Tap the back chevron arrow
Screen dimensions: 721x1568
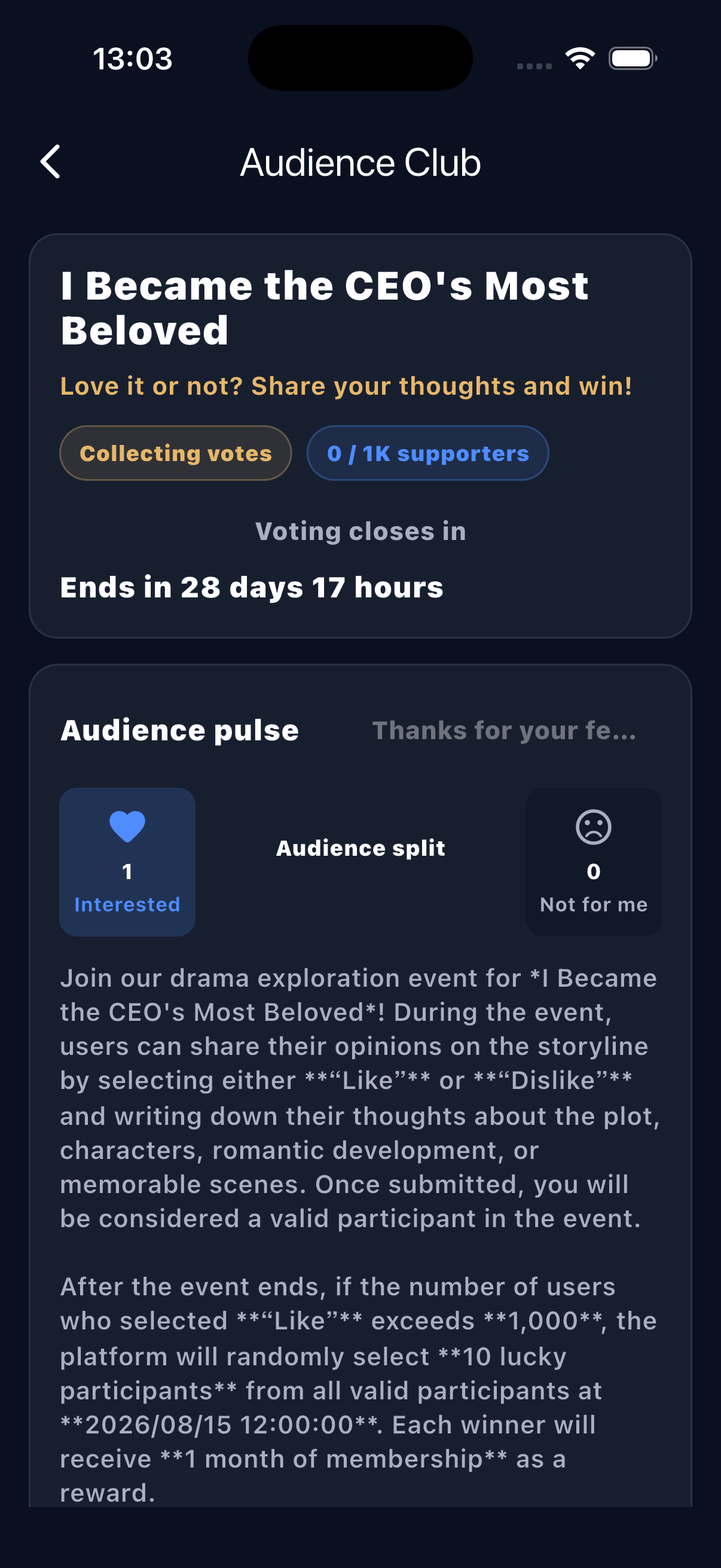pyautogui.click(x=50, y=162)
